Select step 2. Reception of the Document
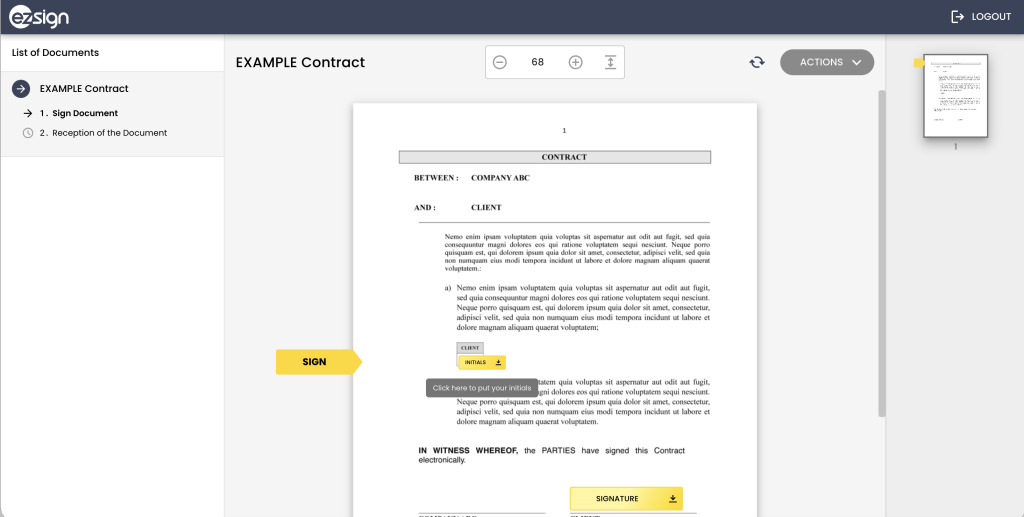Viewport: 1024px width, 517px height. tap(109, 133)
